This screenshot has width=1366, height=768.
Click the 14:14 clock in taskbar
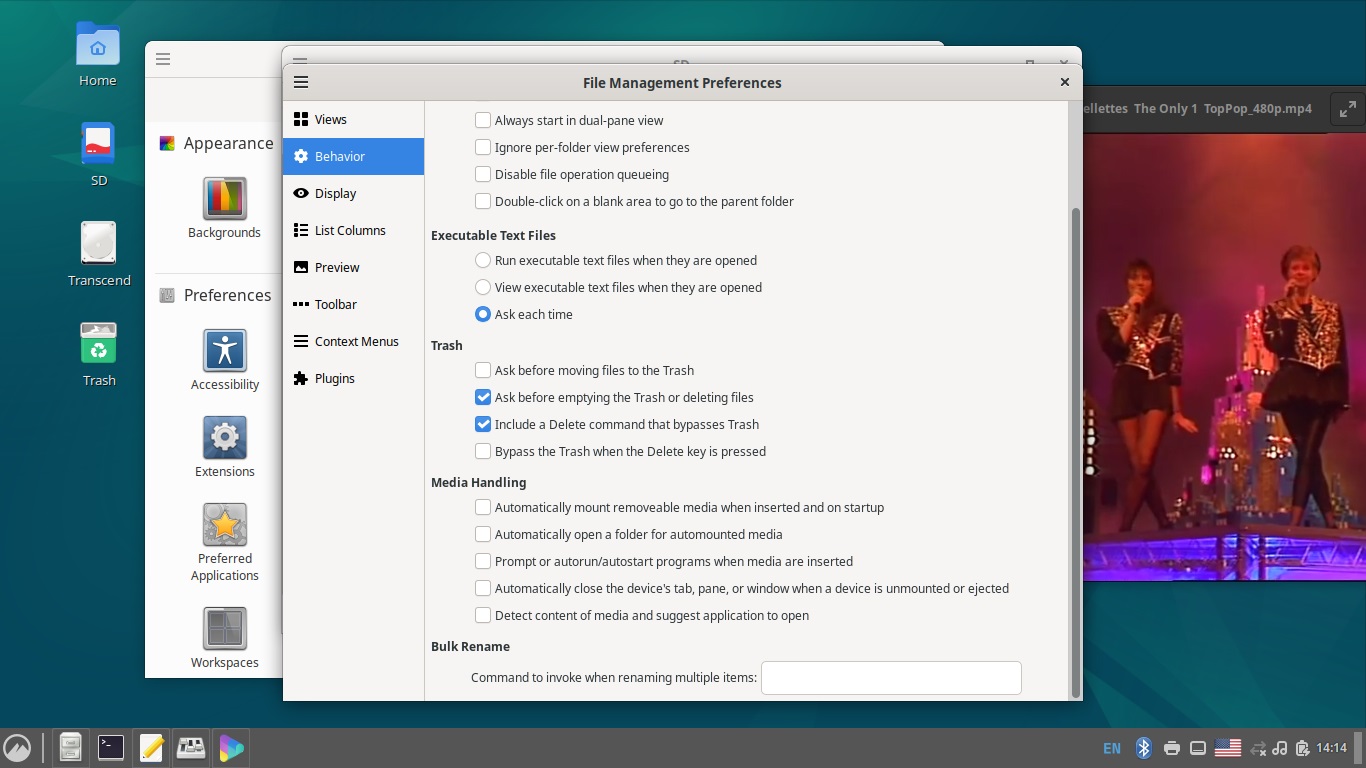coord(1332,748)
